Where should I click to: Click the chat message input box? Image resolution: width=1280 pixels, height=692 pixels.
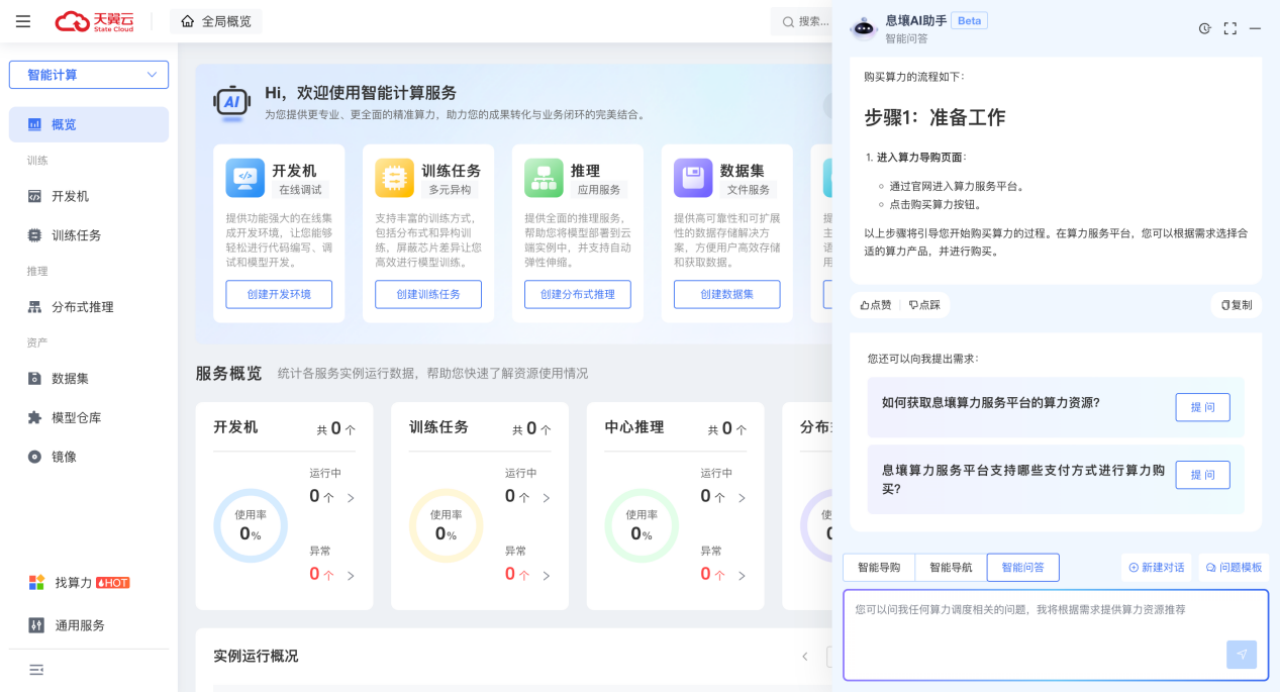(x=1056, y=634)
